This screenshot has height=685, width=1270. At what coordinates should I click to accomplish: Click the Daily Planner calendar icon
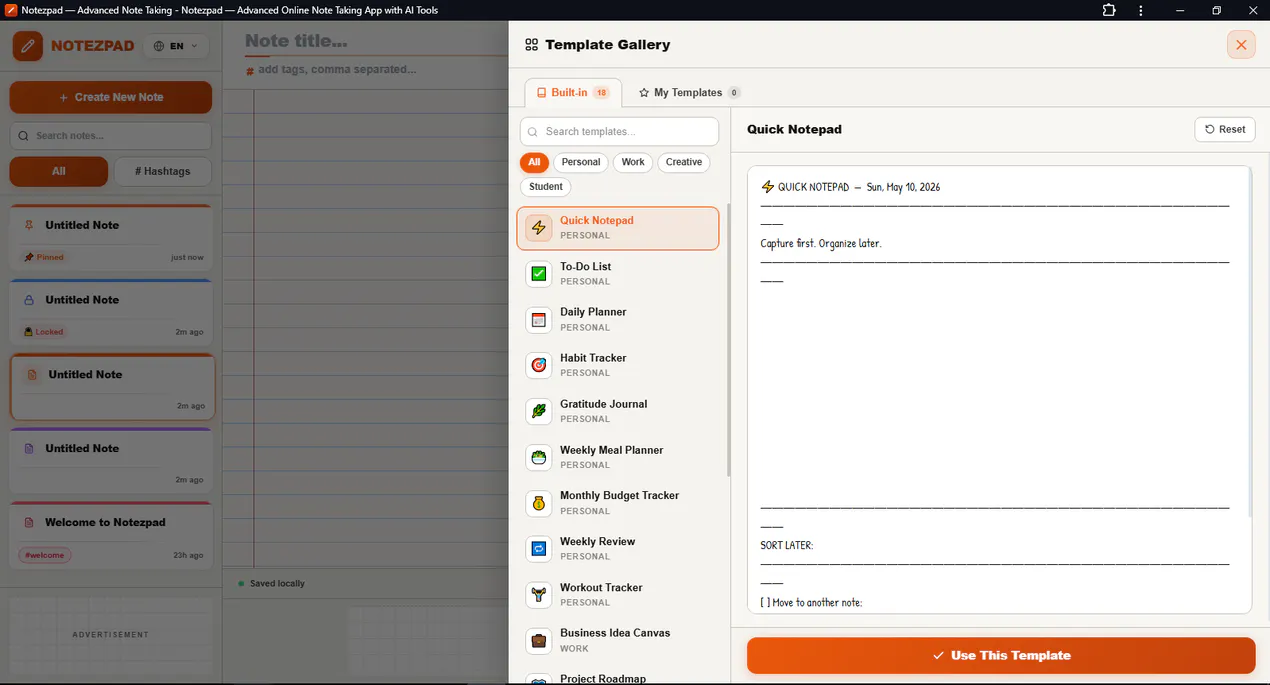pyautogui.click(x=539, y=320)
